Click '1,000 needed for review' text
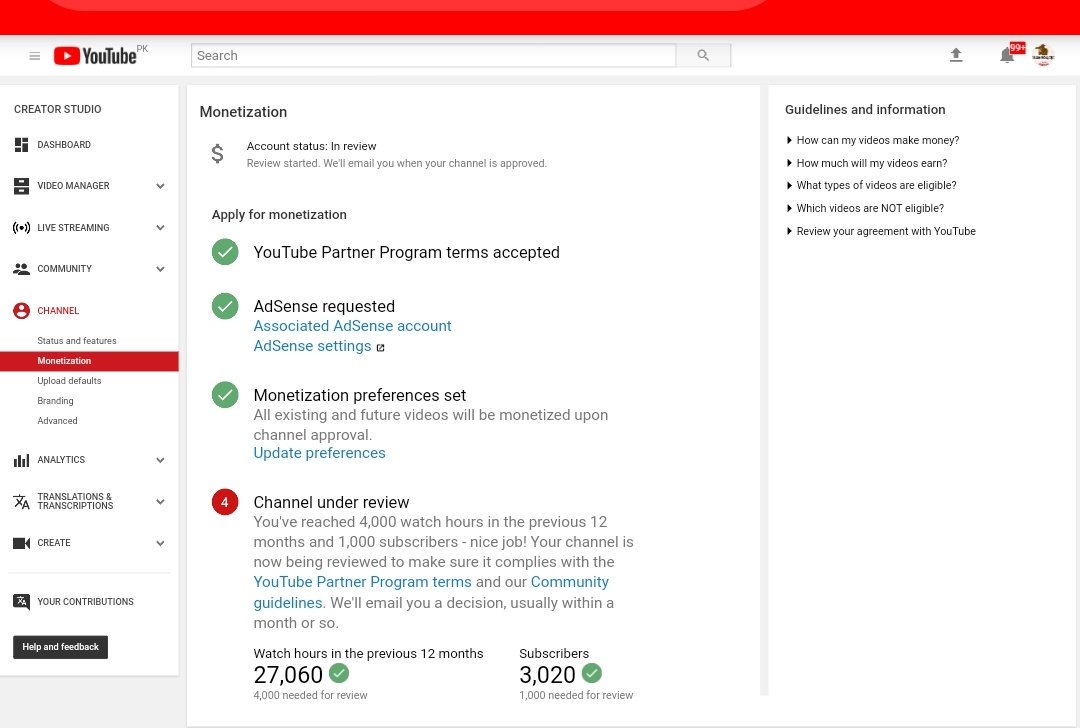 click(x=577, y=696)
